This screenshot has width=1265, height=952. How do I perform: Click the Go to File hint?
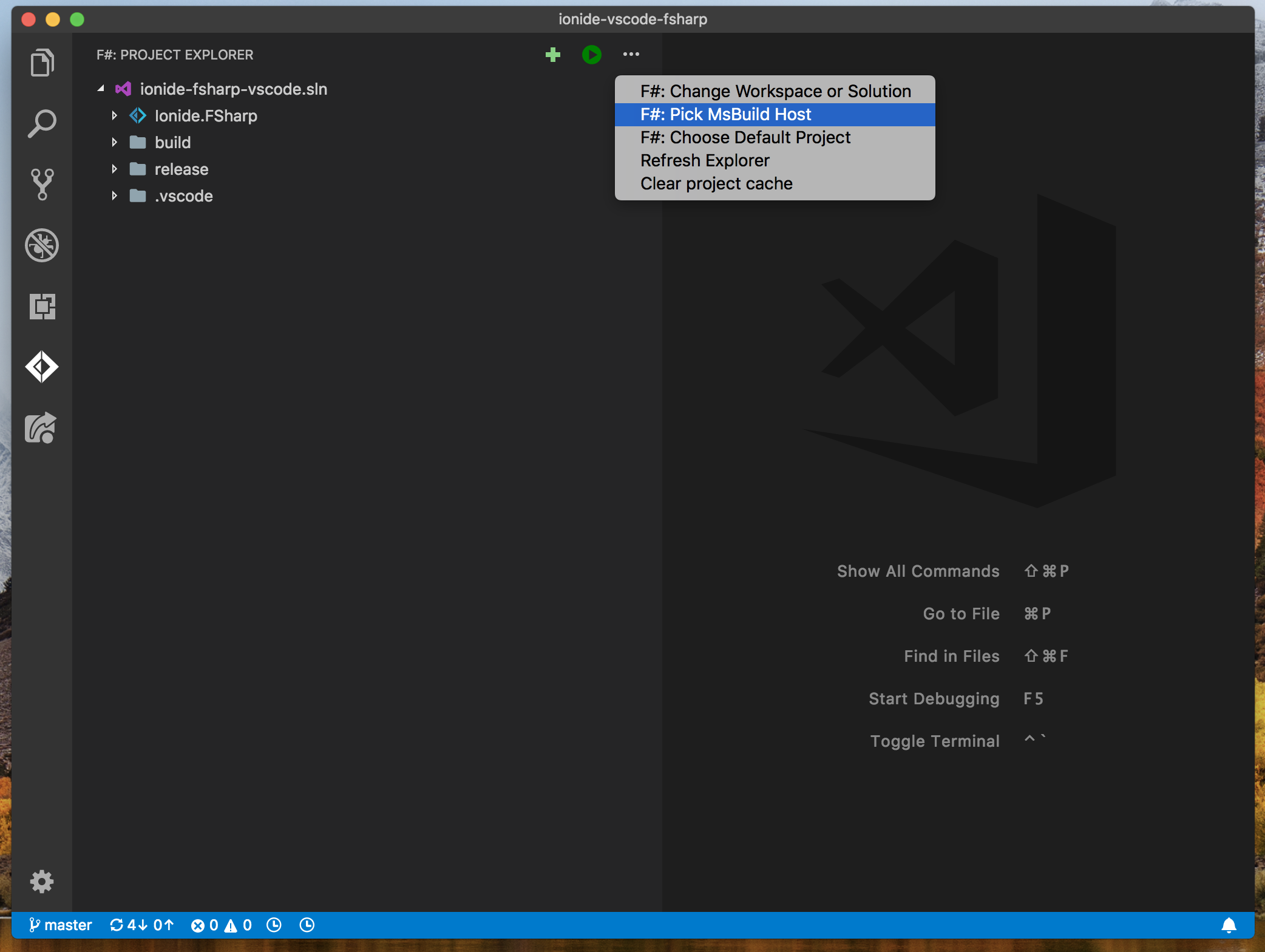coord(961,614)
